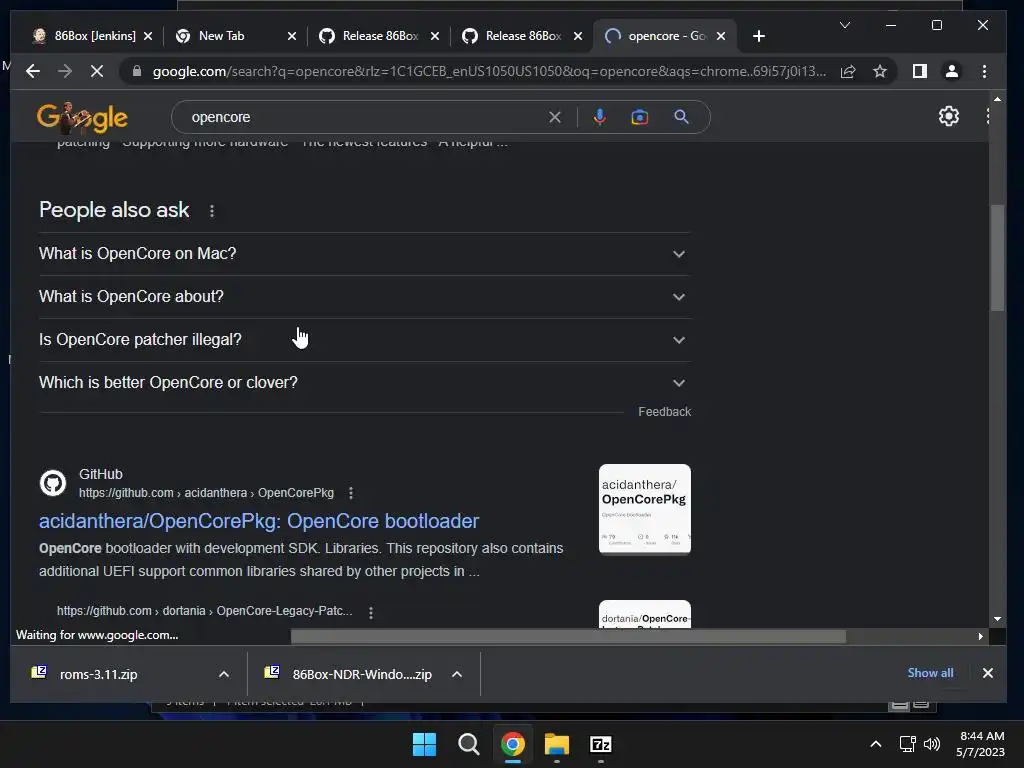Open a new browser tab
Screen dimensions: 1024x768
(758, 36)
